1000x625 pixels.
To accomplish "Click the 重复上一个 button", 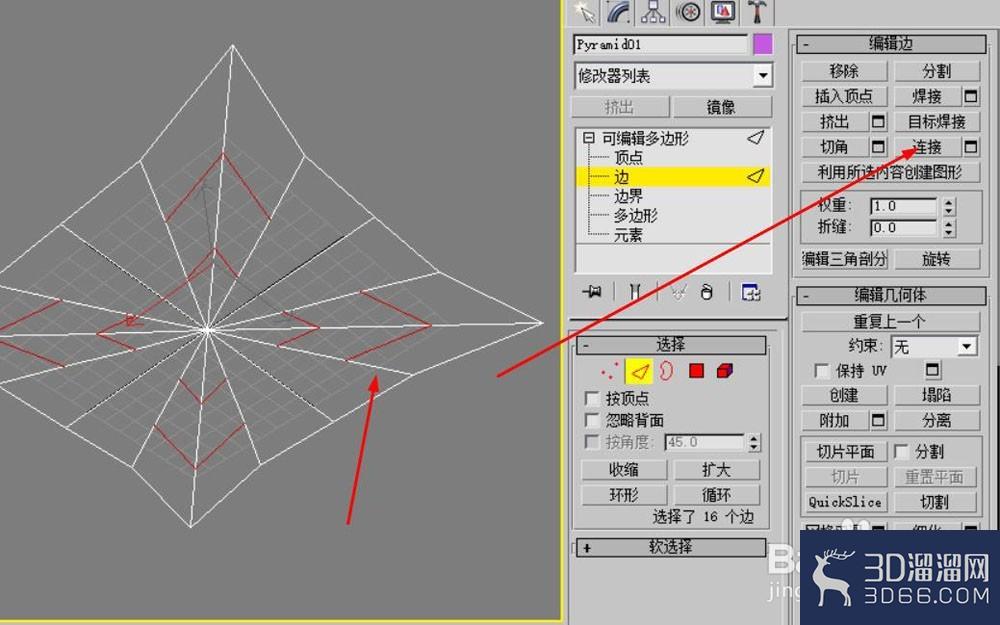I will click(890, 321).
